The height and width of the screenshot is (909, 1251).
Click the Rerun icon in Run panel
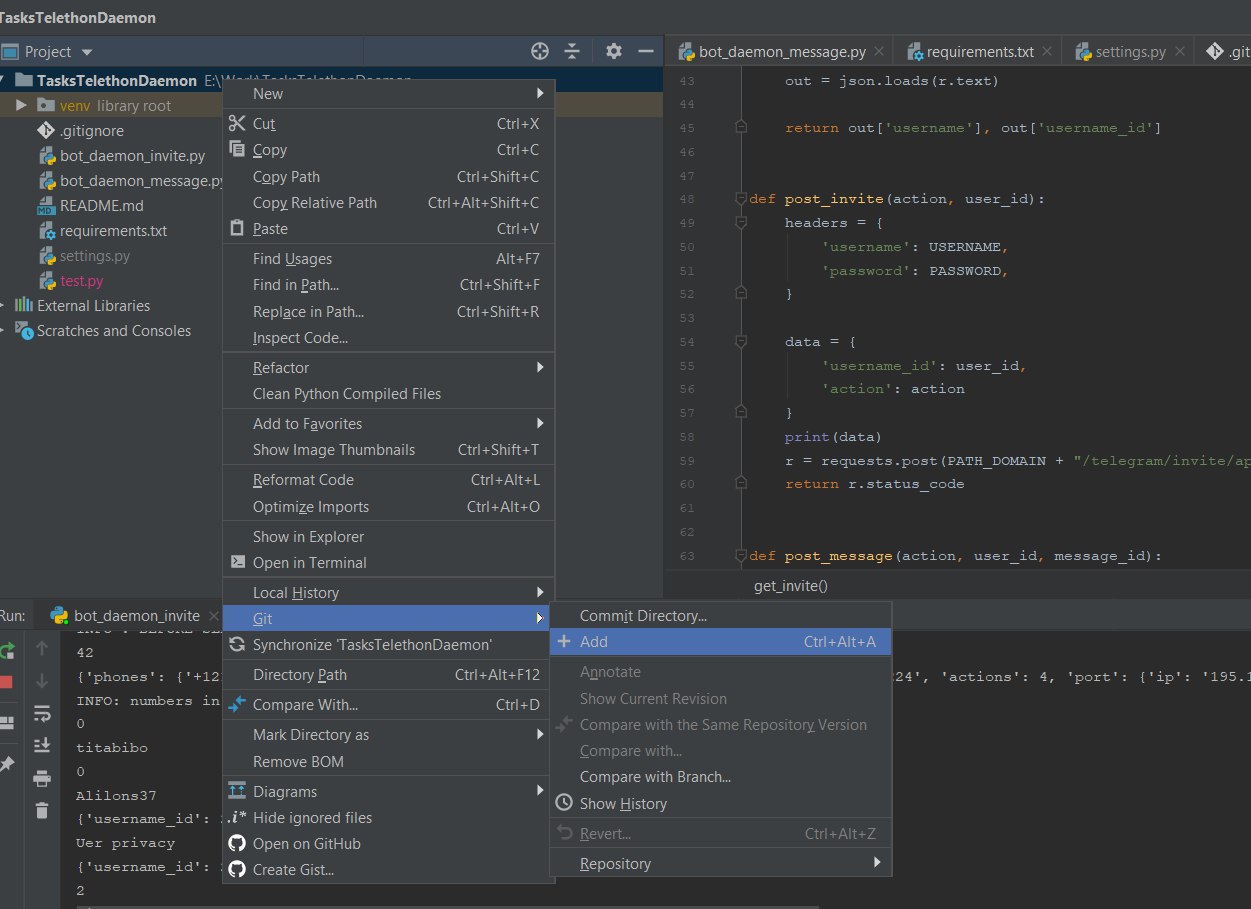[x=7, y=650]
